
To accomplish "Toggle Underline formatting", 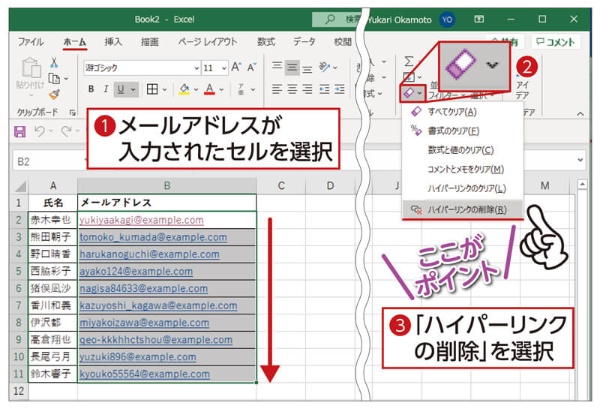I will pos(121,89).
